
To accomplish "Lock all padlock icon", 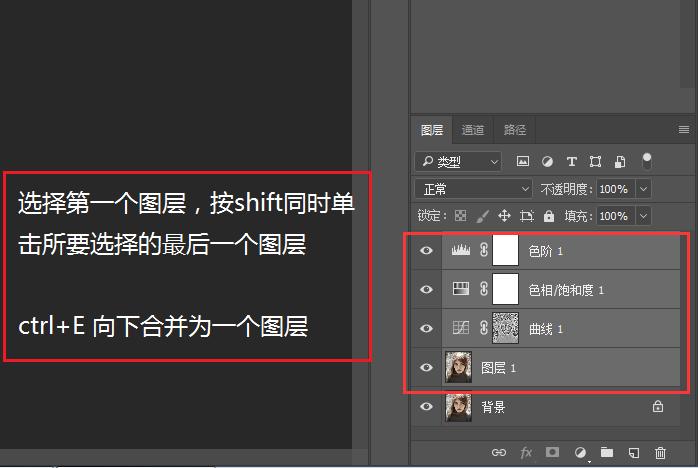I will pos(549,216).
